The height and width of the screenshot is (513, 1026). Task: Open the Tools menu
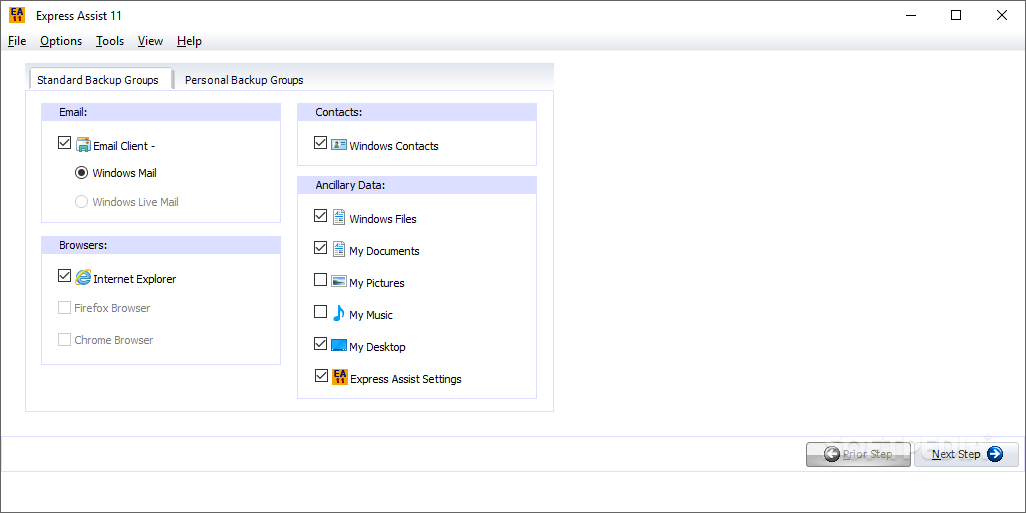pyautogui.click(x=110, y=41)
